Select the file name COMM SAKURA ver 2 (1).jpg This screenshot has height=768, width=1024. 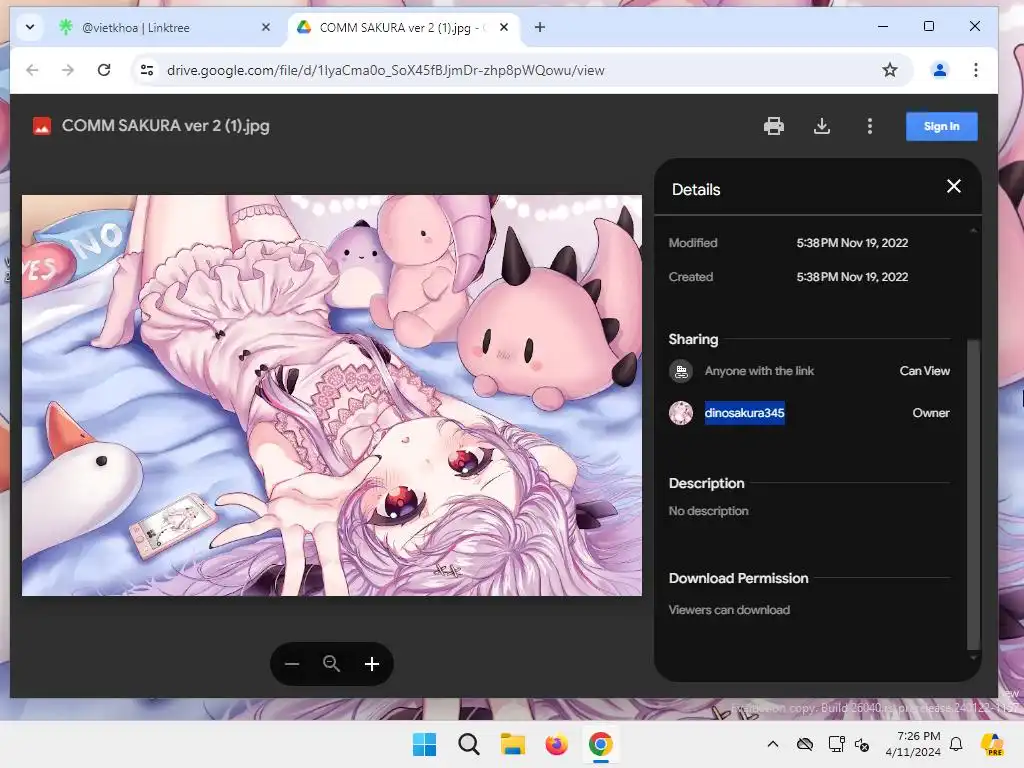click(165, 125)
